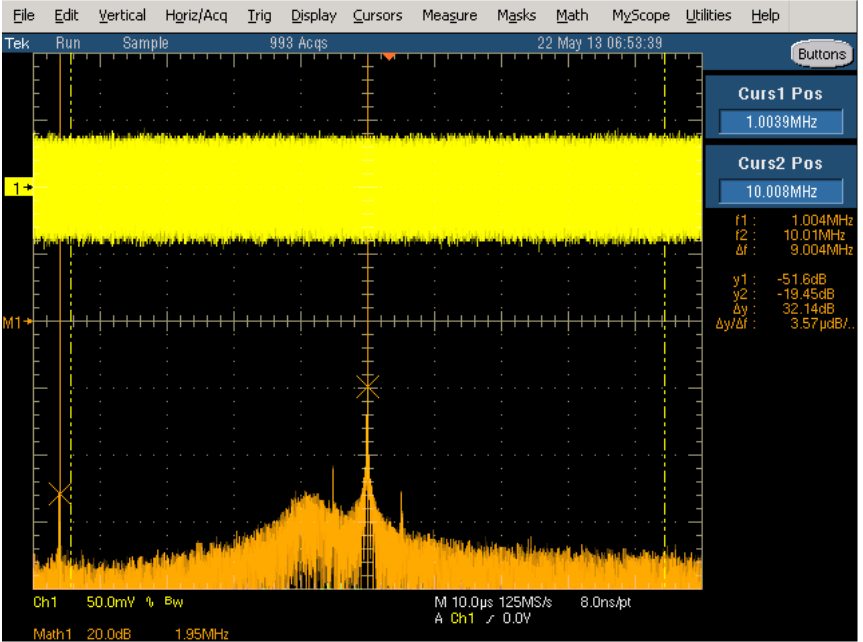
Task: Click the Buttons button
Action: click(822, 54)
